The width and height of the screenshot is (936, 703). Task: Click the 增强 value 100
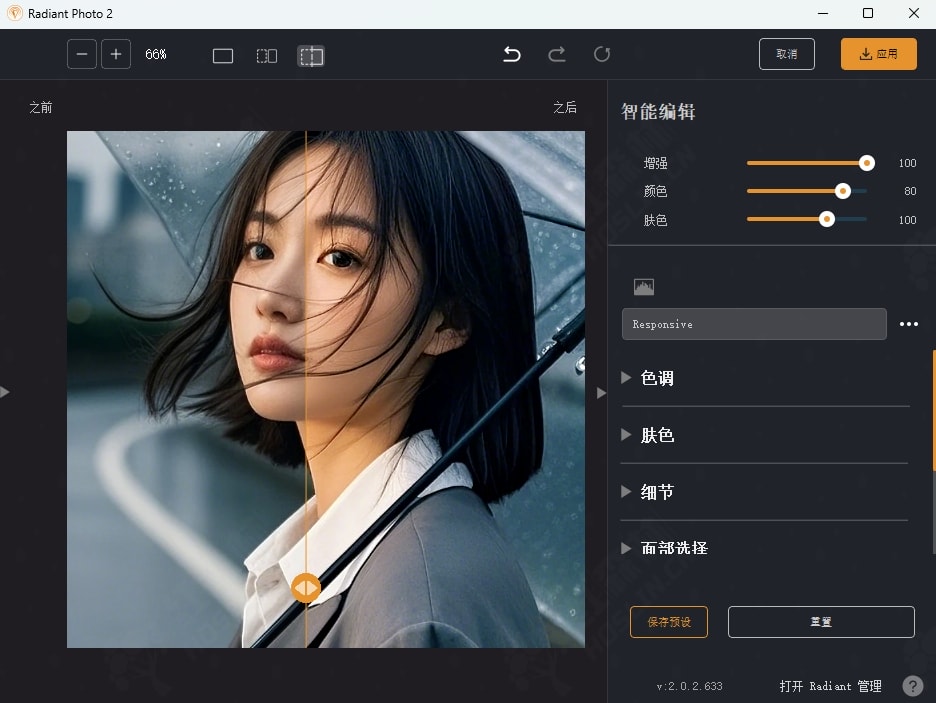coord(907,163)
